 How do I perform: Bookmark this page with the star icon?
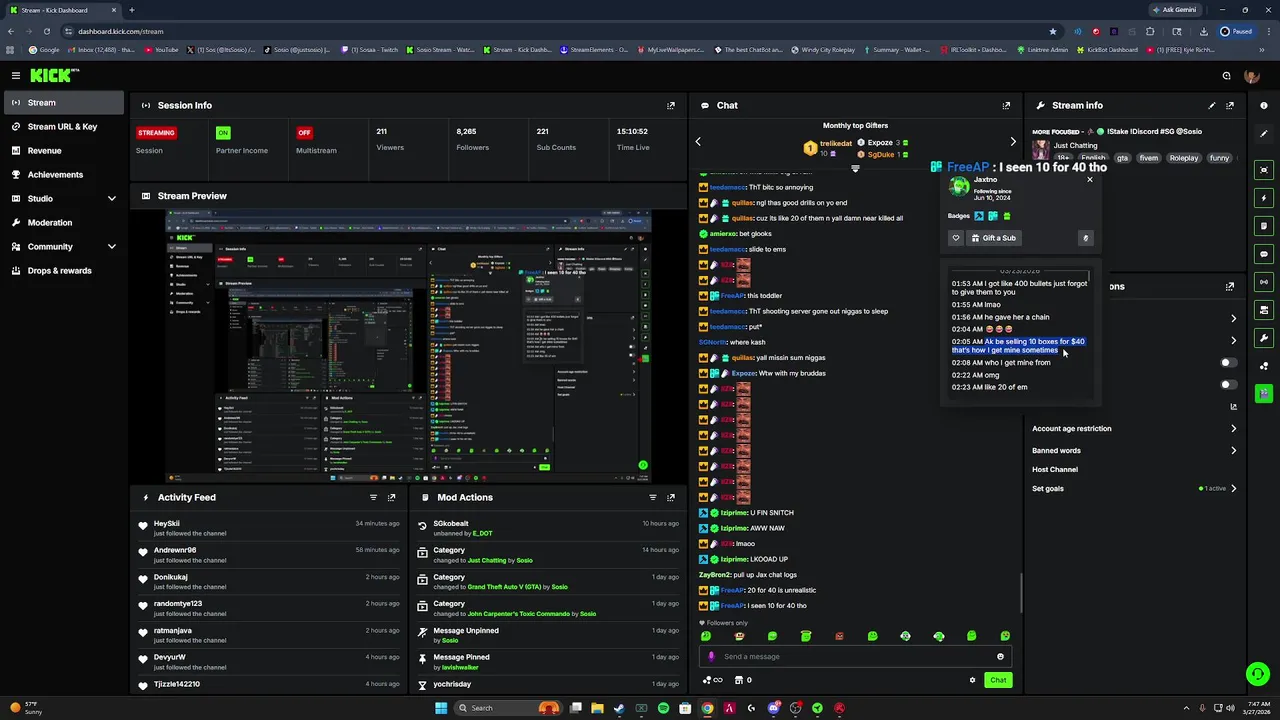coord(1052,31)
